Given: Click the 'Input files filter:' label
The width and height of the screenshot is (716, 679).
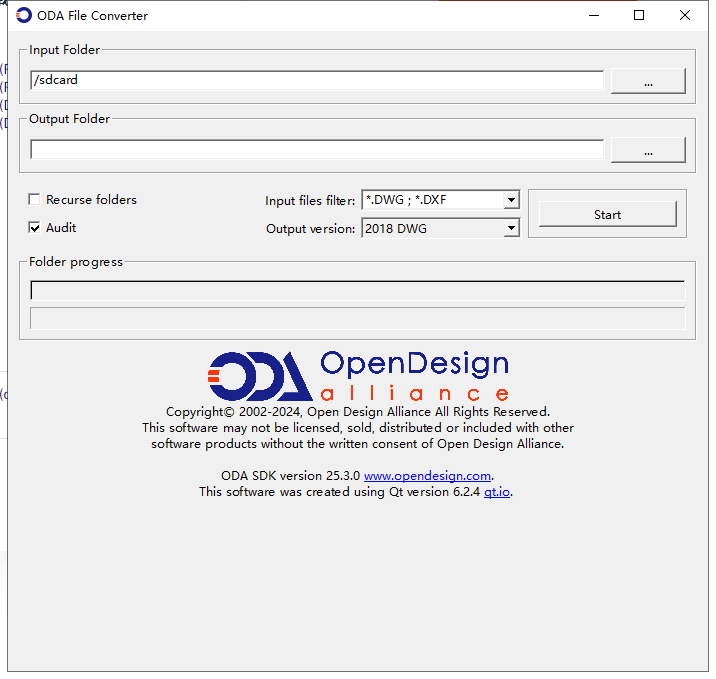Looking at the screenshot, I should pyautogui.click(x=310, y=201).
